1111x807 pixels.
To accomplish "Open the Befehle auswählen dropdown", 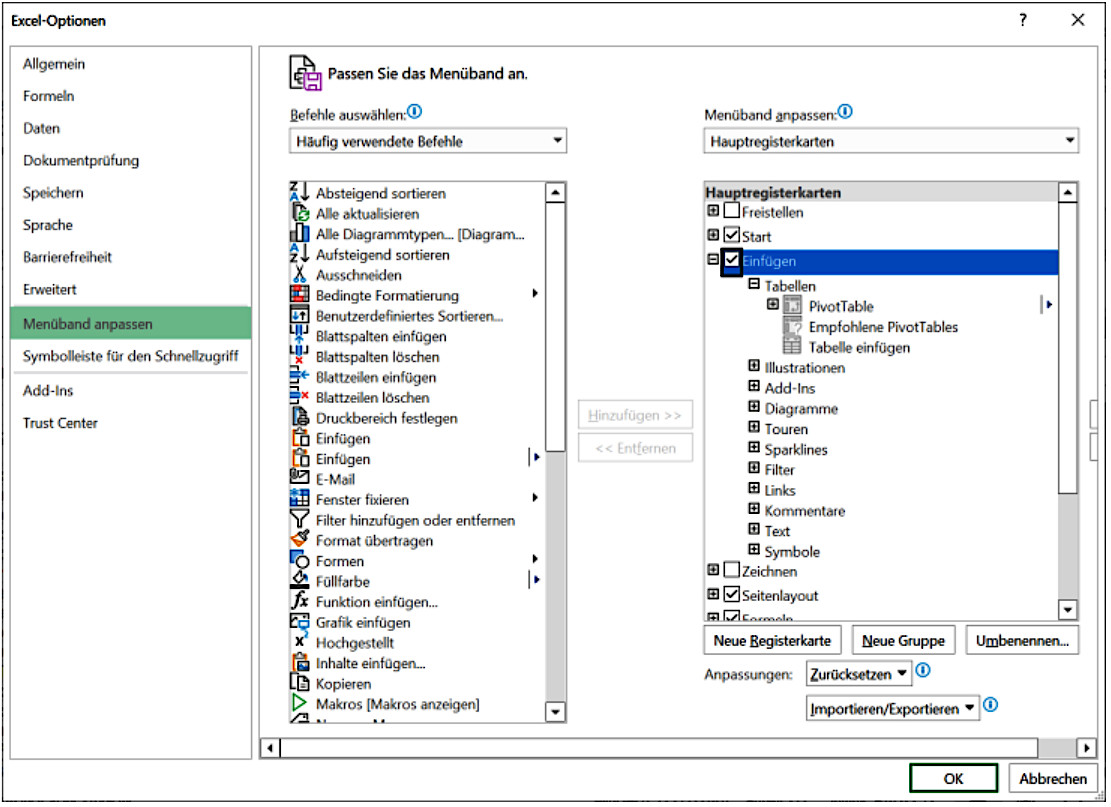I will (x=428, y=142).
